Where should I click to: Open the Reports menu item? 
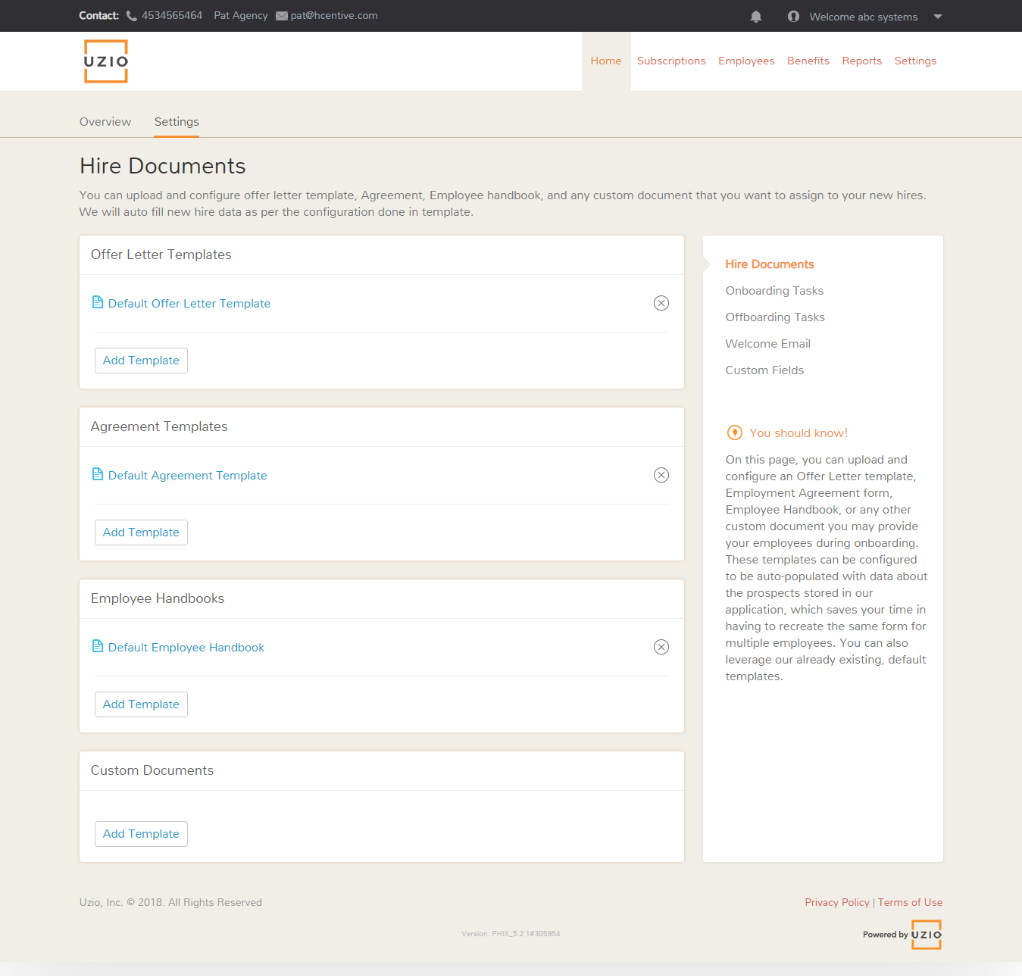tap(861, 61)
